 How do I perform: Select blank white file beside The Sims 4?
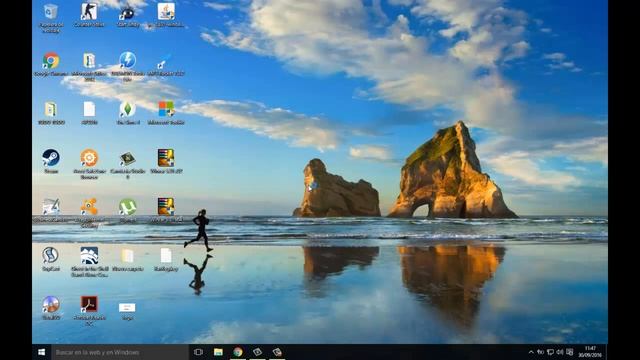pyautogui.click(x=89, y=109)
